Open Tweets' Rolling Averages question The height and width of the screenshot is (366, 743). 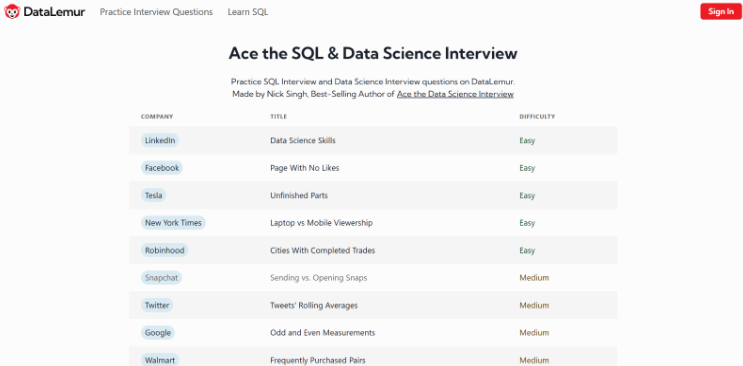(314, 305)
